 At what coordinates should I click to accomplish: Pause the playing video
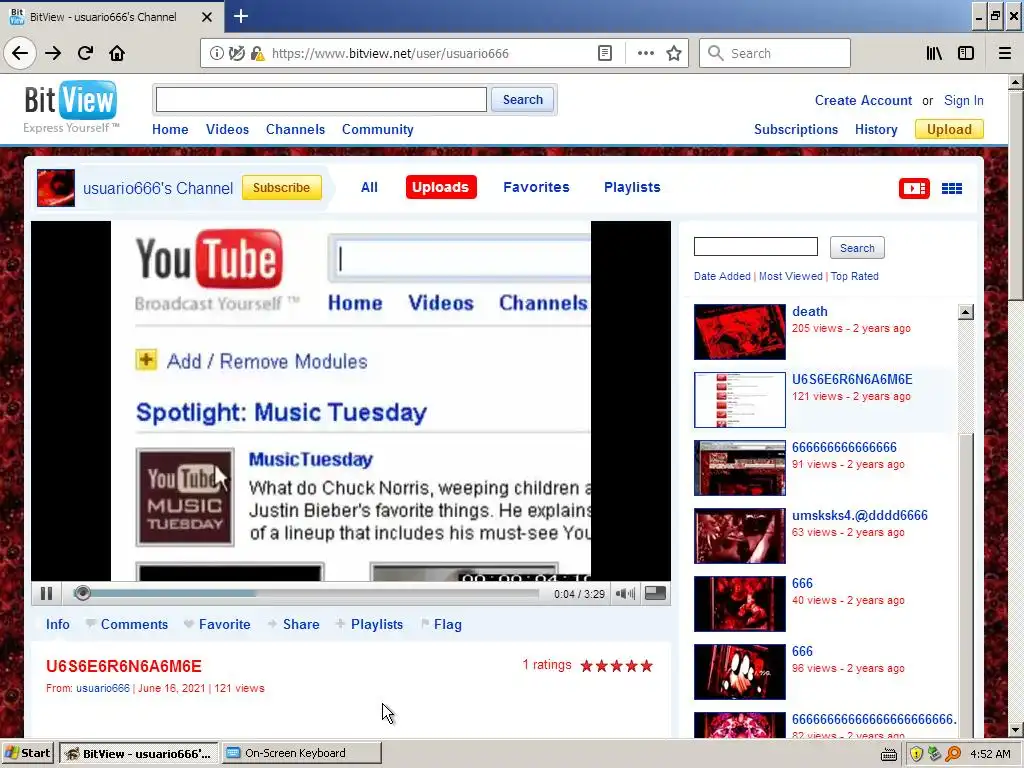point(46,594)
